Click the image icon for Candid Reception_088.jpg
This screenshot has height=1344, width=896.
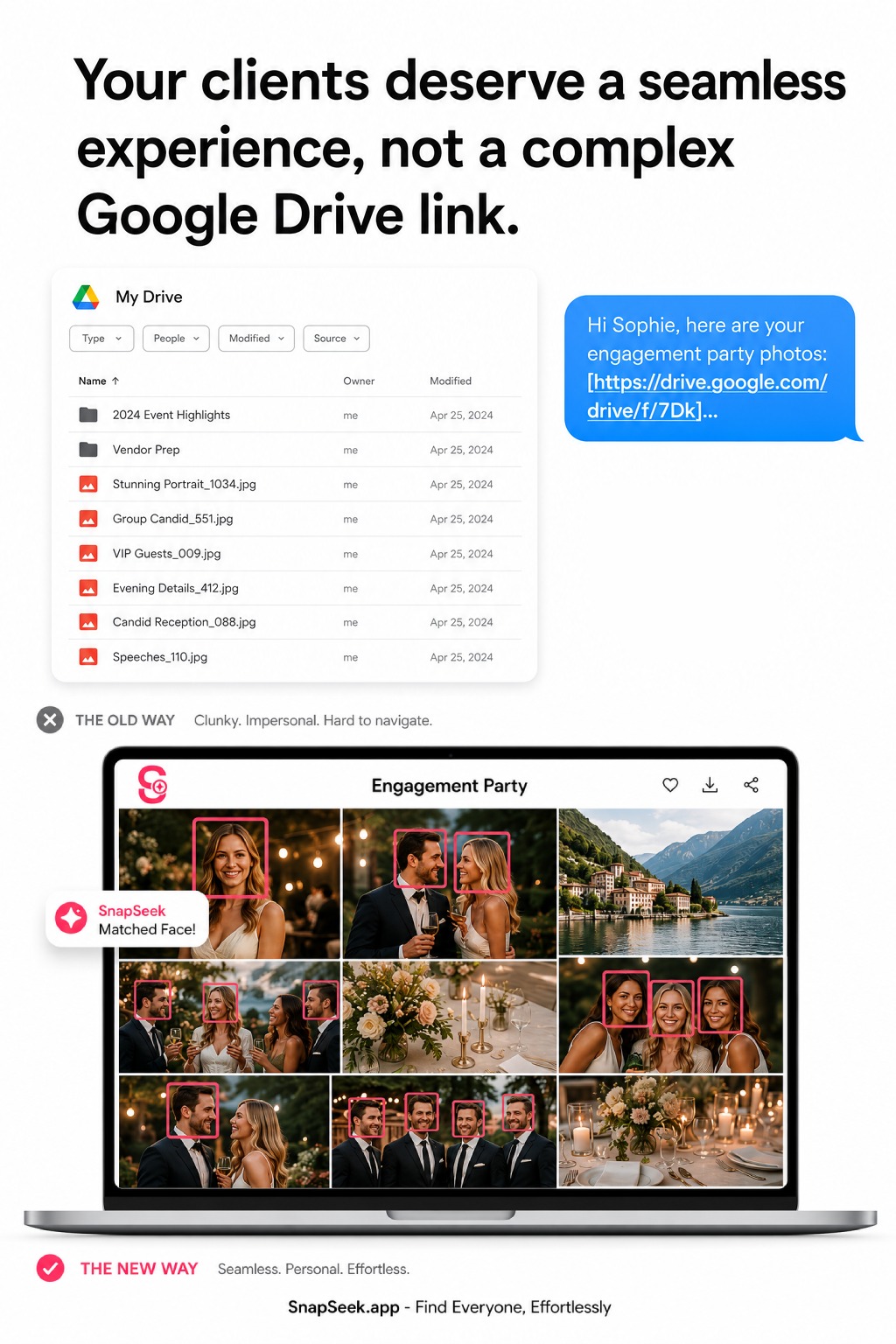(x=88, y=622)
